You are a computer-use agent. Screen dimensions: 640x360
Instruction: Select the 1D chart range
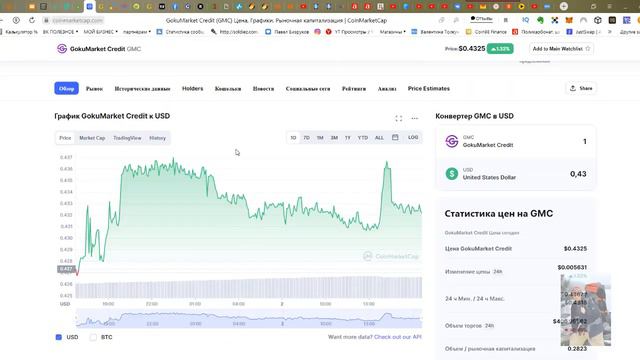pos(293,138)
